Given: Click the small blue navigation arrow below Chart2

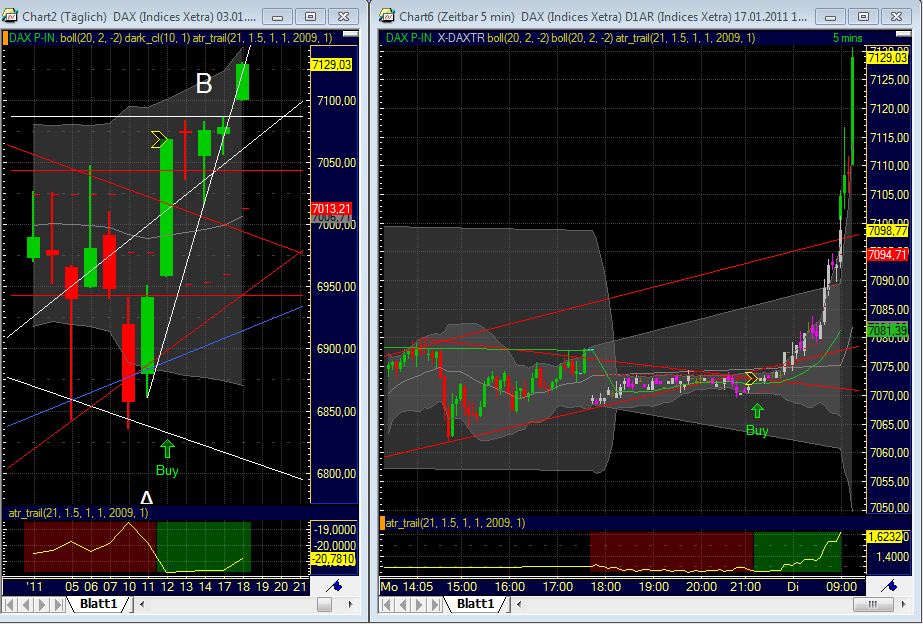Looking at the screenshot, I should pos(337,588).
